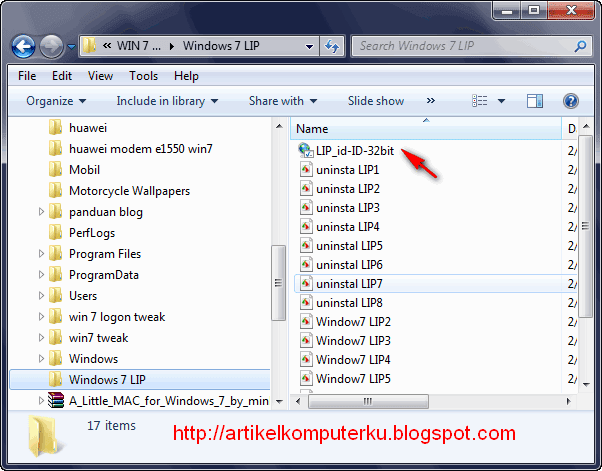
Task: Select the LIP_id-ID-32bit file icon
Action: click(x=306, y=150)
